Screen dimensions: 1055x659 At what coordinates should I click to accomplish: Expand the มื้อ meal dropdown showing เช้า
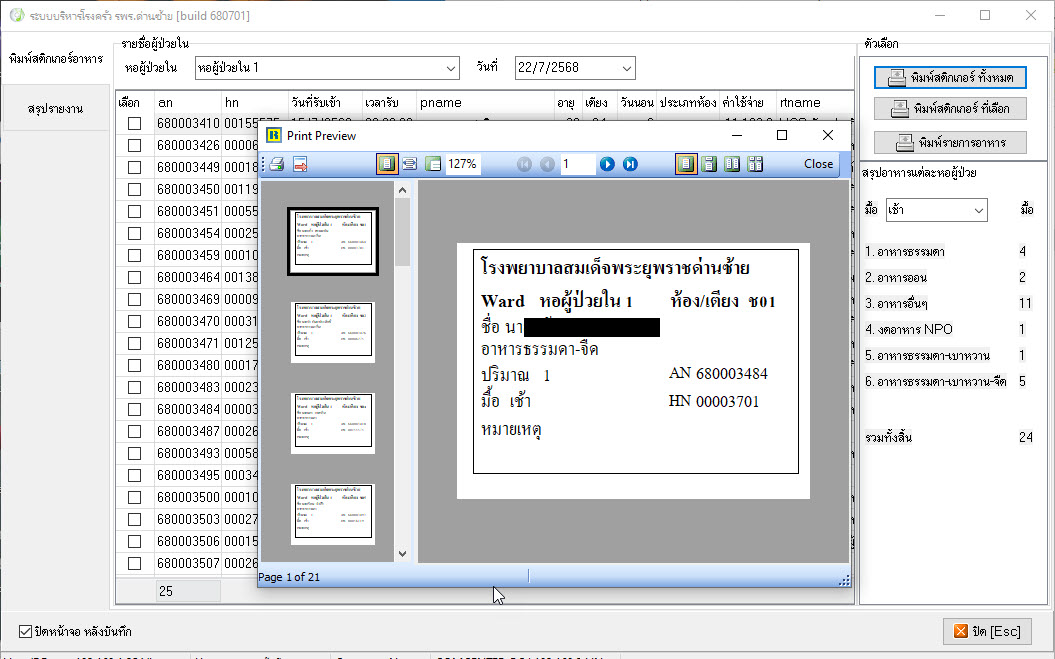pyautogui.click(x=977, y=211)
